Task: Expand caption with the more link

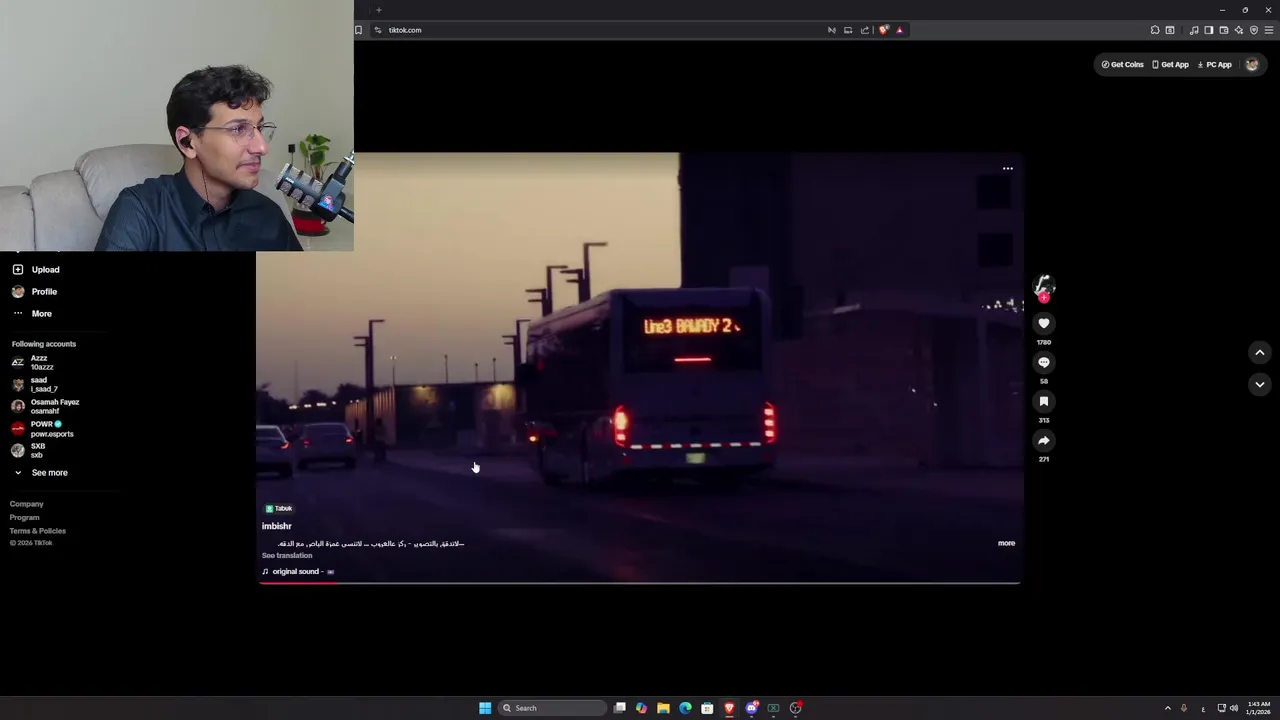Action: 1006,543
